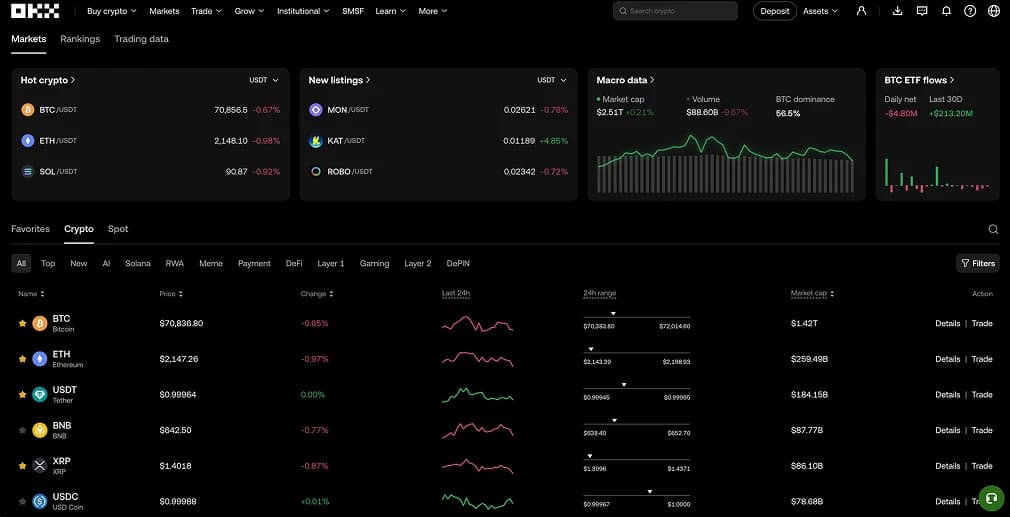
Task: Open the Markets link in top navigation
Action: [164, 11]
